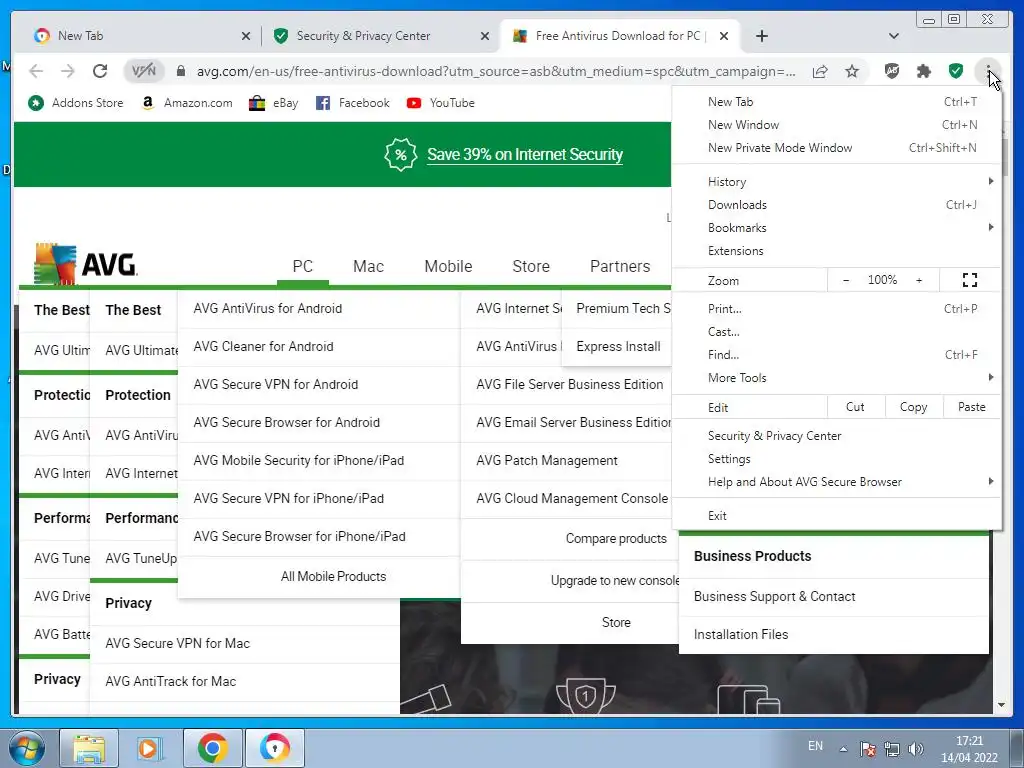This screenshot has width=1024, height=768.
Task: Increase zoom with plus button
Action: (919, 280)
